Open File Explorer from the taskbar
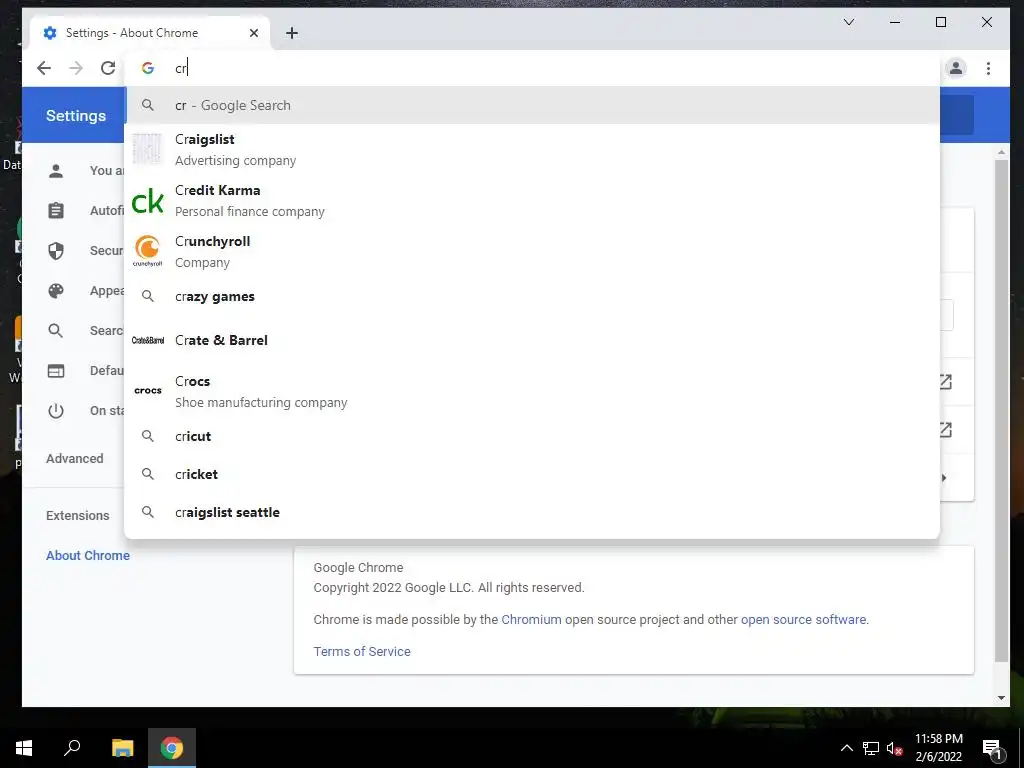Screen dimensions: 1024x768 coord(122,748)
